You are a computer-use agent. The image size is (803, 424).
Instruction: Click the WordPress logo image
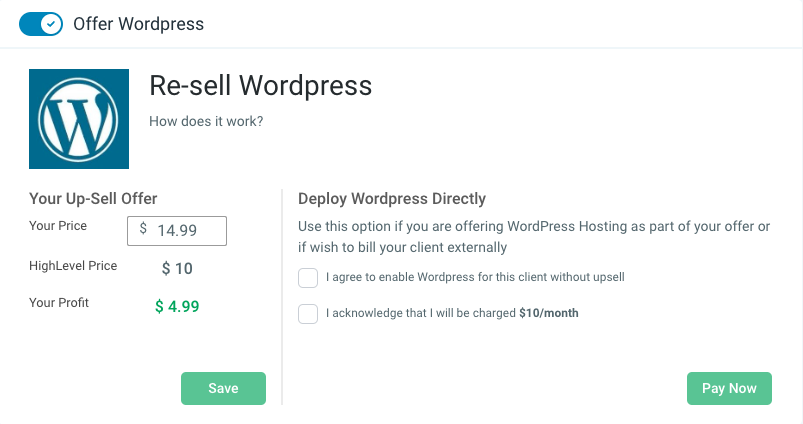[x=79, y=119]
